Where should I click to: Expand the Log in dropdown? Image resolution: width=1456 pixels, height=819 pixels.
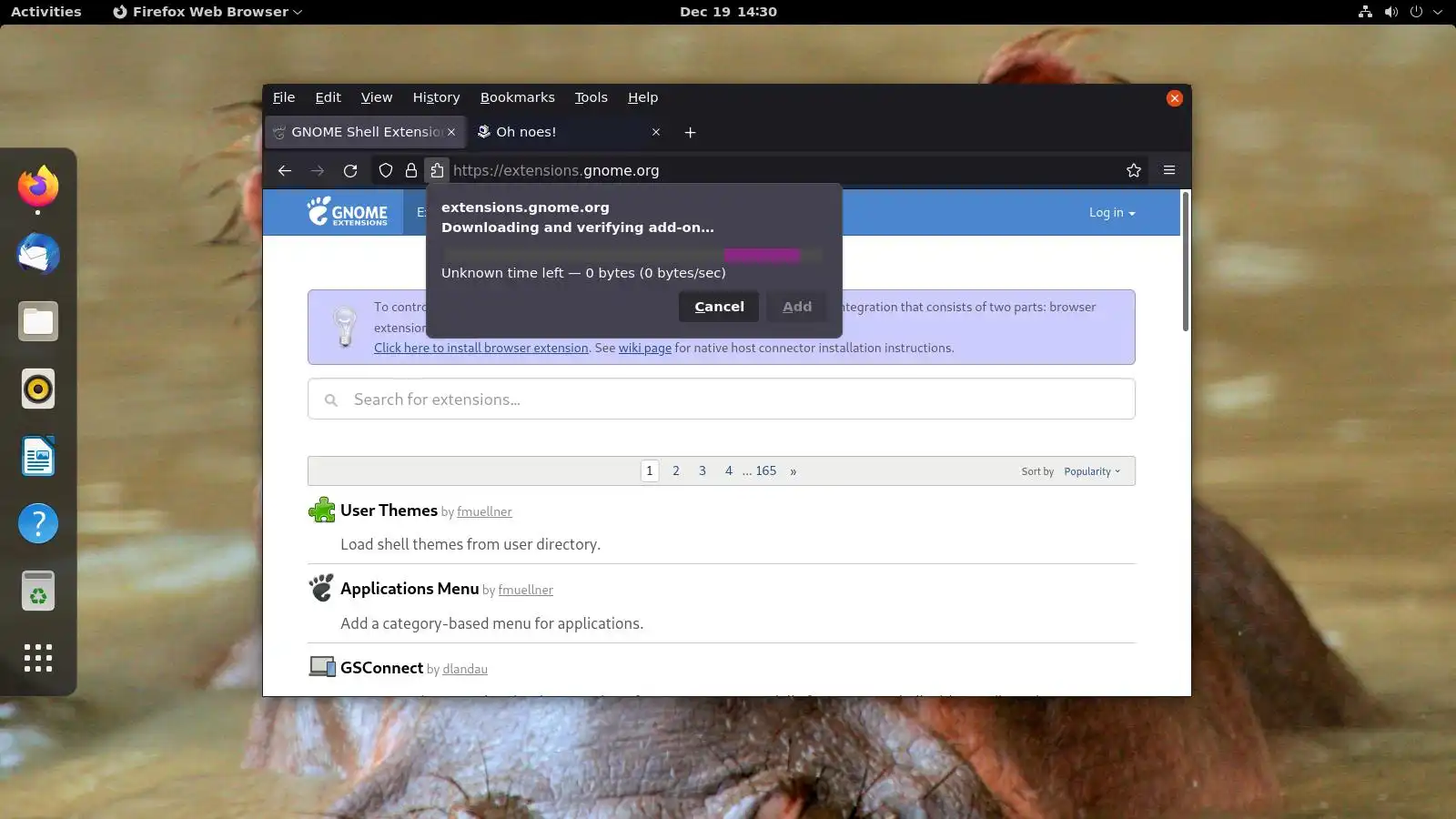click(1112, 213)
